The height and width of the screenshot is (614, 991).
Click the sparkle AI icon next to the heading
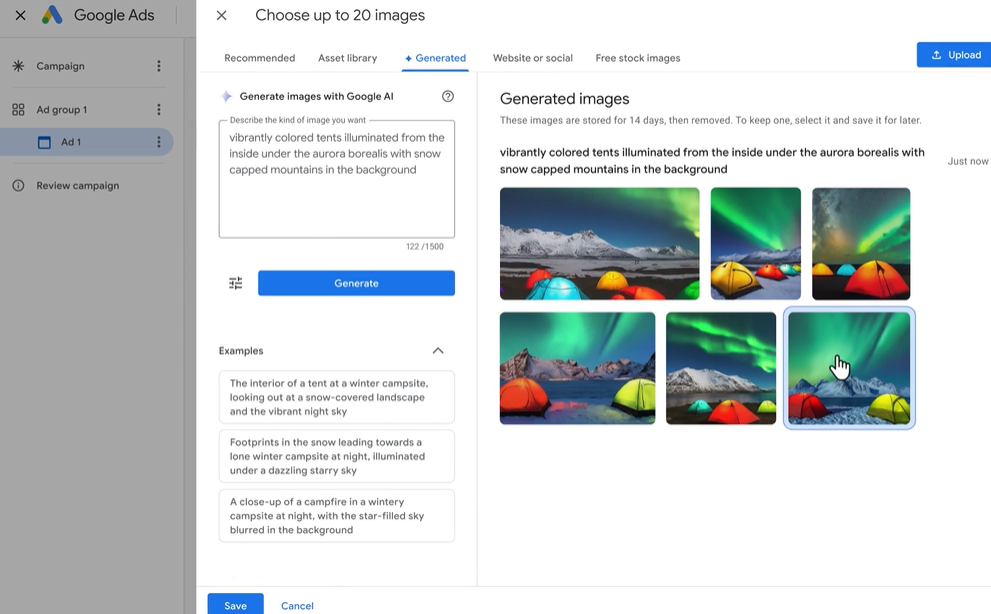(x=227, y=95)
